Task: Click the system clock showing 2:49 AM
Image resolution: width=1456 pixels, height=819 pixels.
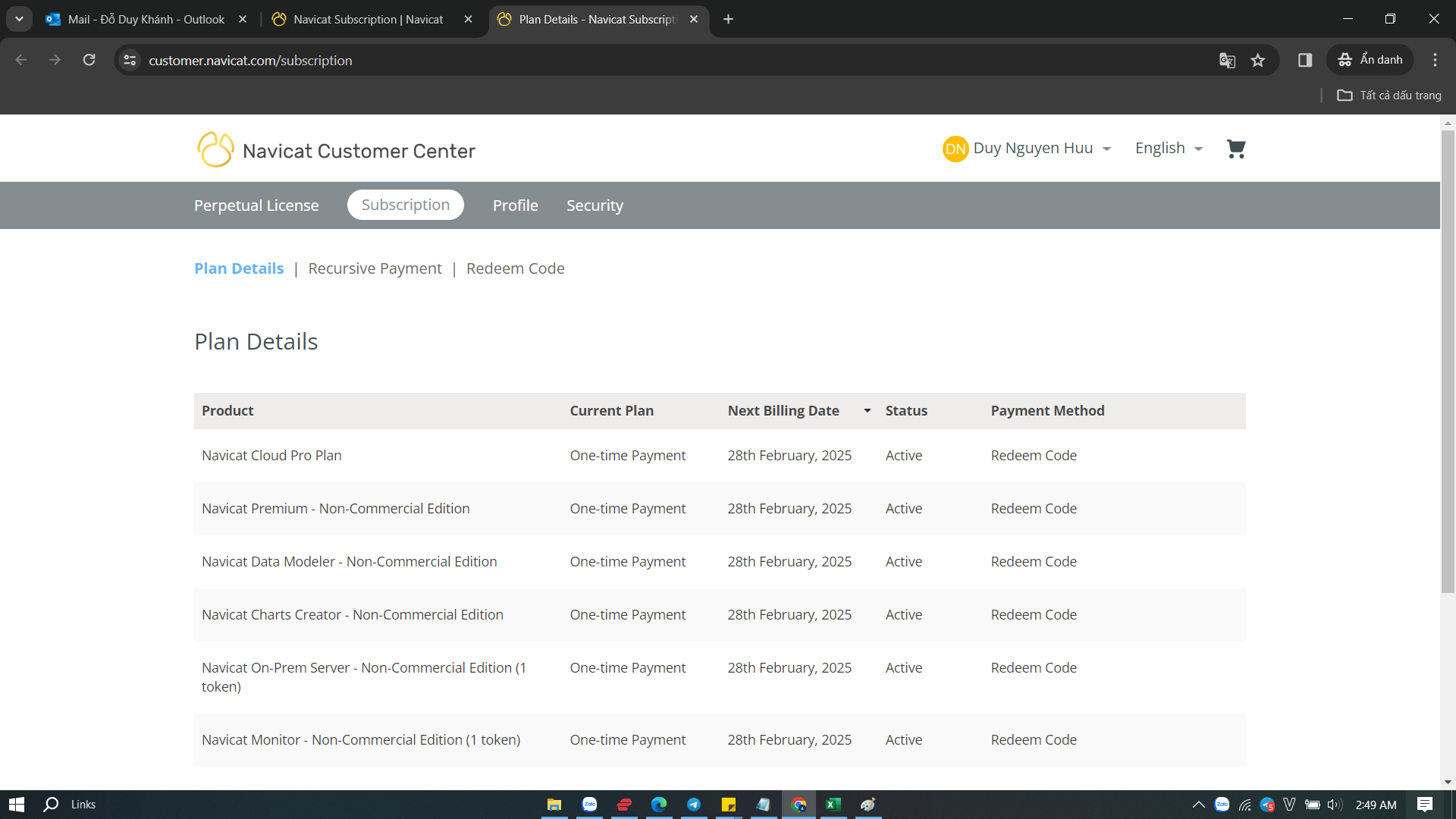Action: point(1376,805)
